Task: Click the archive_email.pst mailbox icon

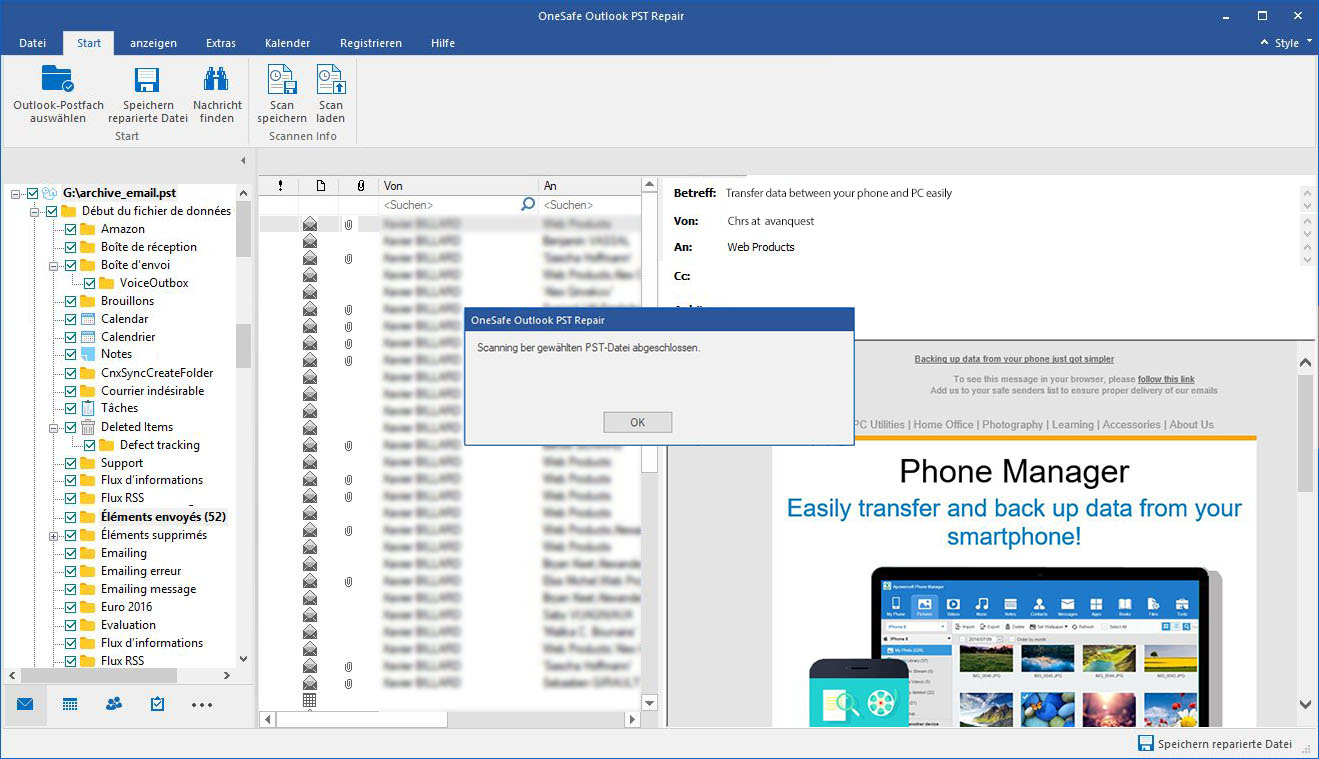Action: tap(51, 193)
